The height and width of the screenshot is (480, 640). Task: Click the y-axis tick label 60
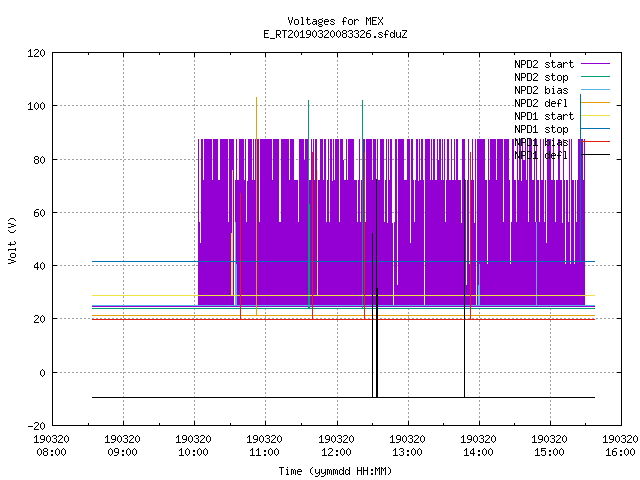point(39,213)
